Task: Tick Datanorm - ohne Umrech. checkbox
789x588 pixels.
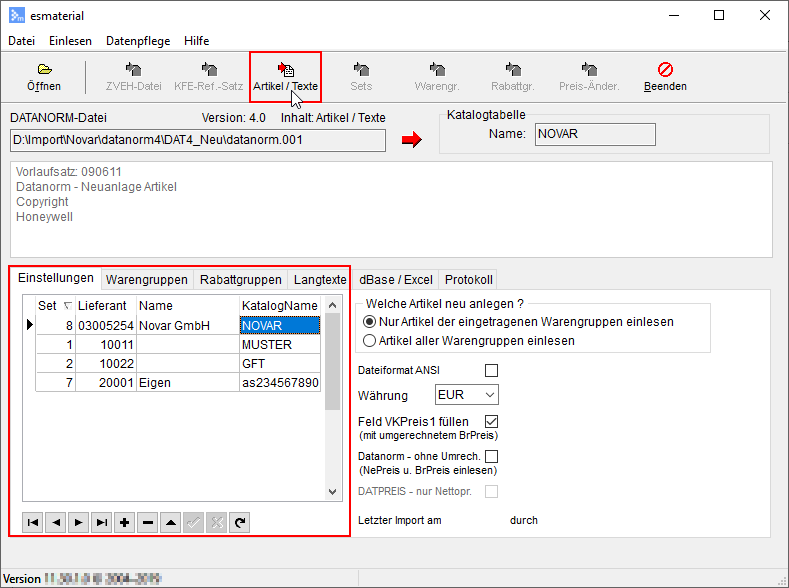Action: coord(491,457)
